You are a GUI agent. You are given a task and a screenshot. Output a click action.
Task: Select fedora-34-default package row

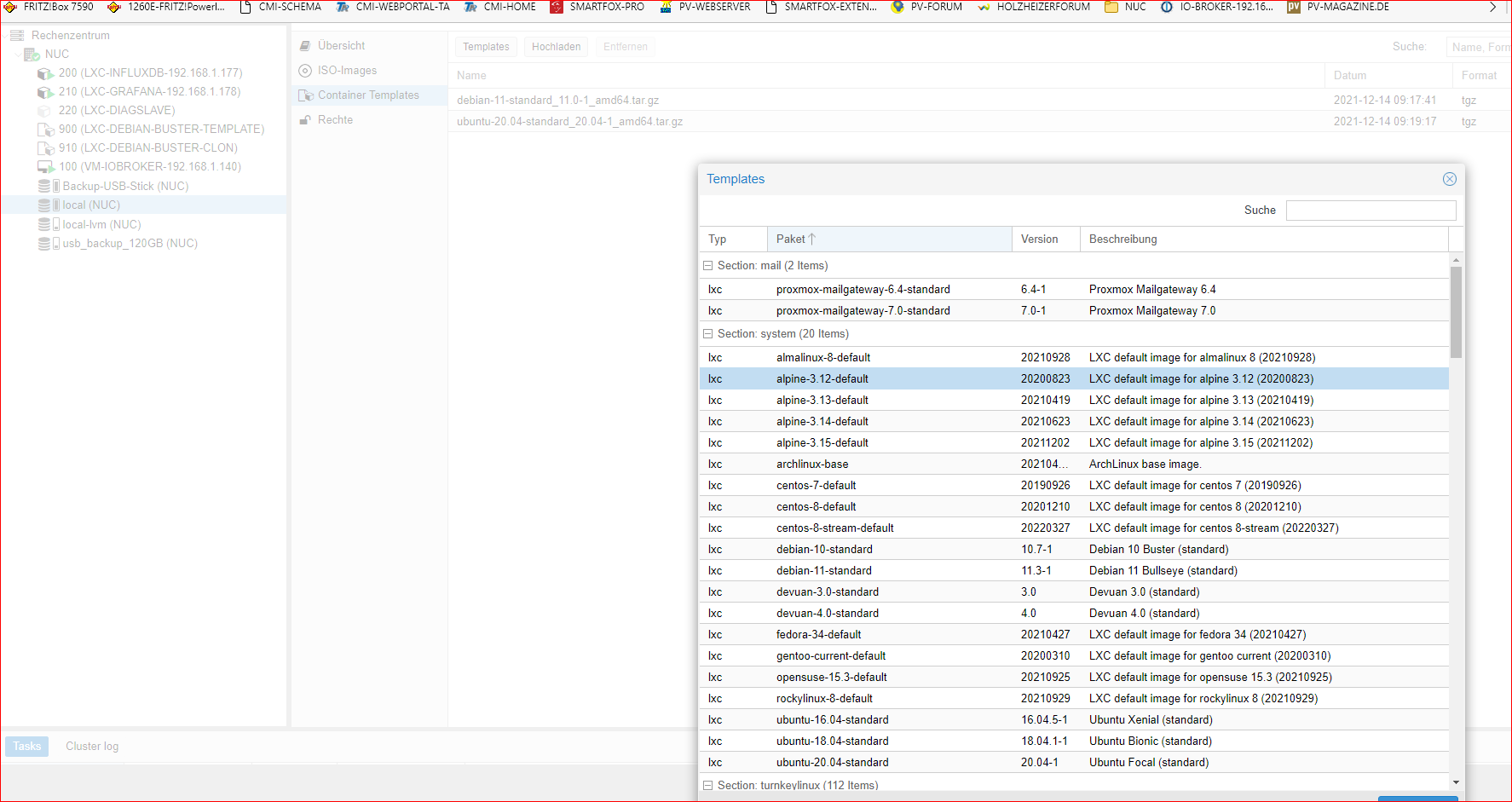click(x=1074, y=635)
